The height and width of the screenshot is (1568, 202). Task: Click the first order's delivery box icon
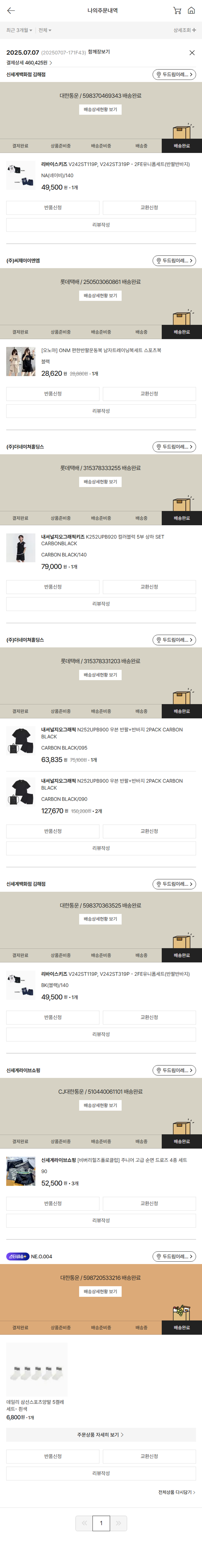181,131
